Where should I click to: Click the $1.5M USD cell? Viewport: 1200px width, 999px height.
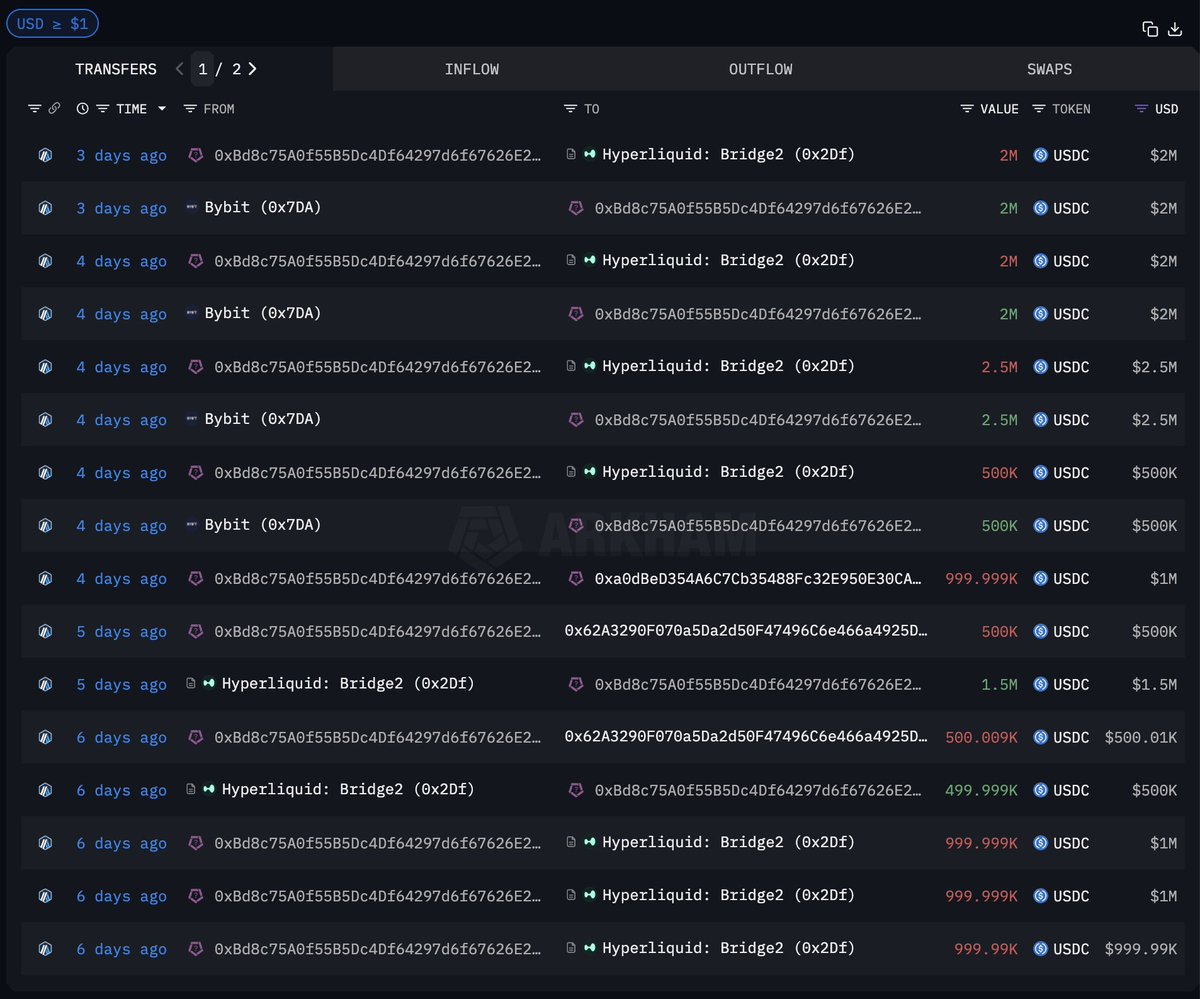tap(1154, 685)
